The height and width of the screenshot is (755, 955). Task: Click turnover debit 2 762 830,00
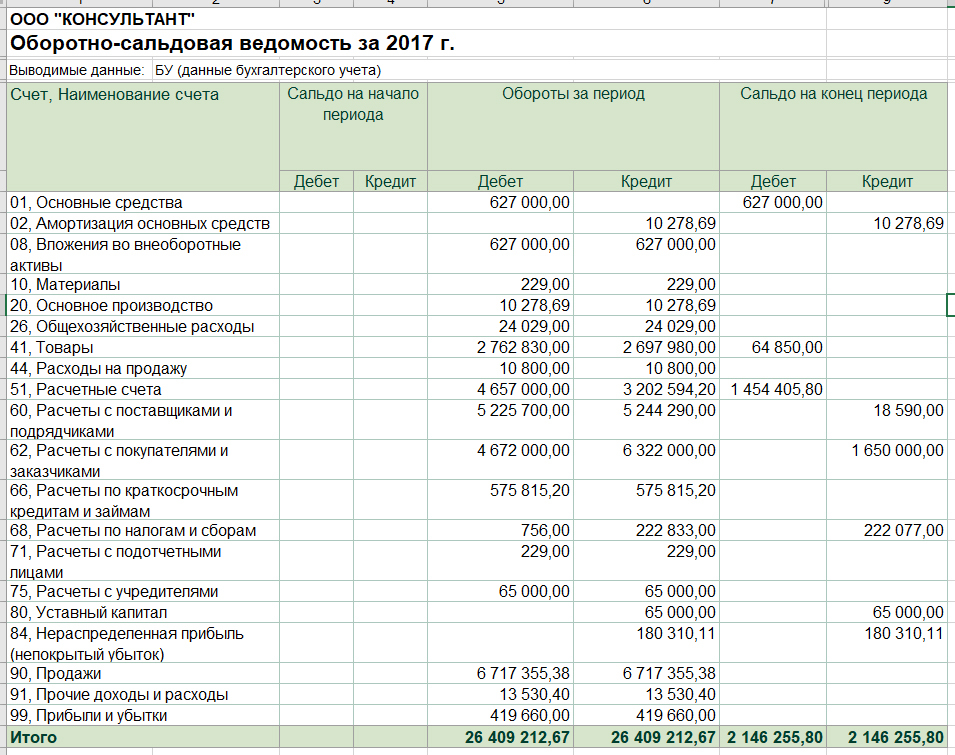pyautogui.click(x=523, y=347)
